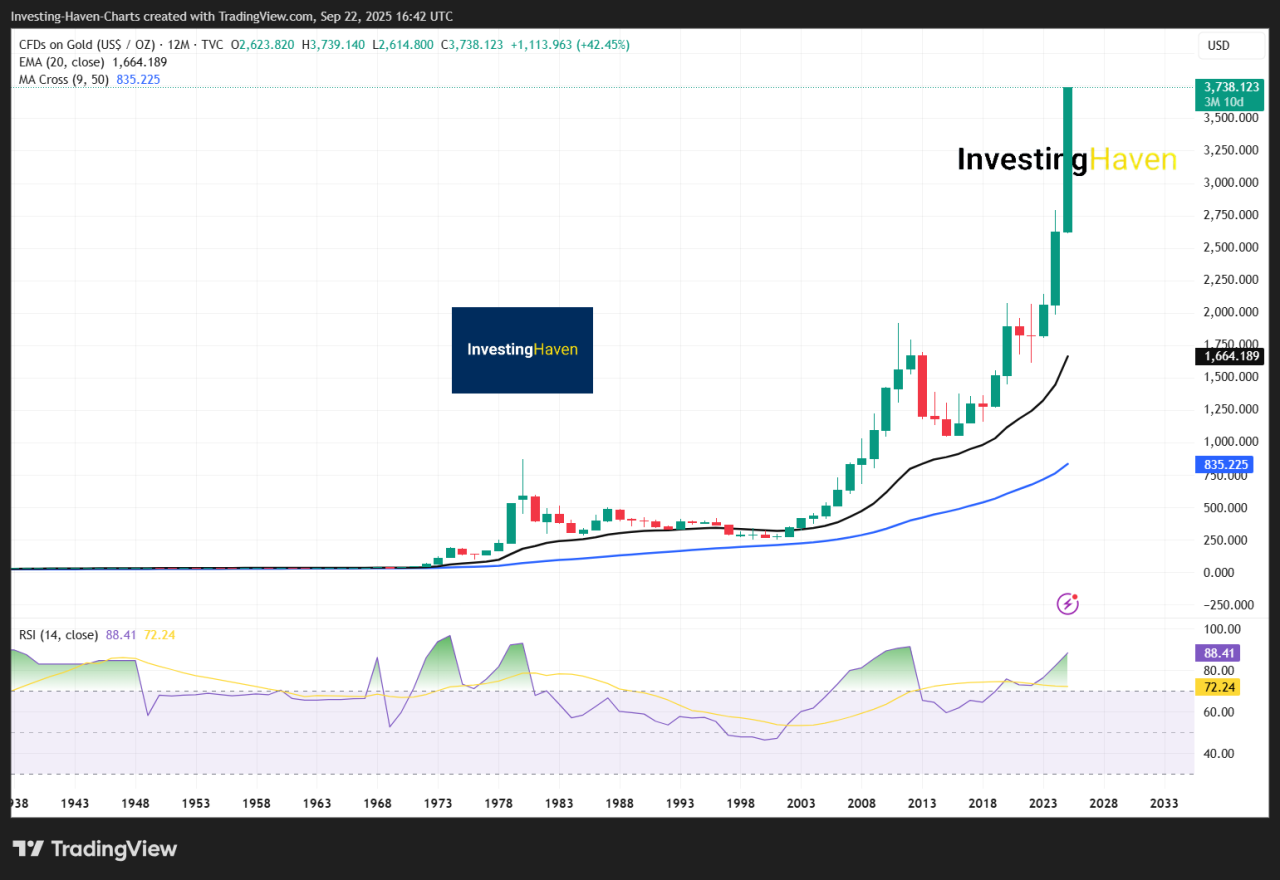
Task: Click the purple lightning bolt icon
Action: point(1068,603)
